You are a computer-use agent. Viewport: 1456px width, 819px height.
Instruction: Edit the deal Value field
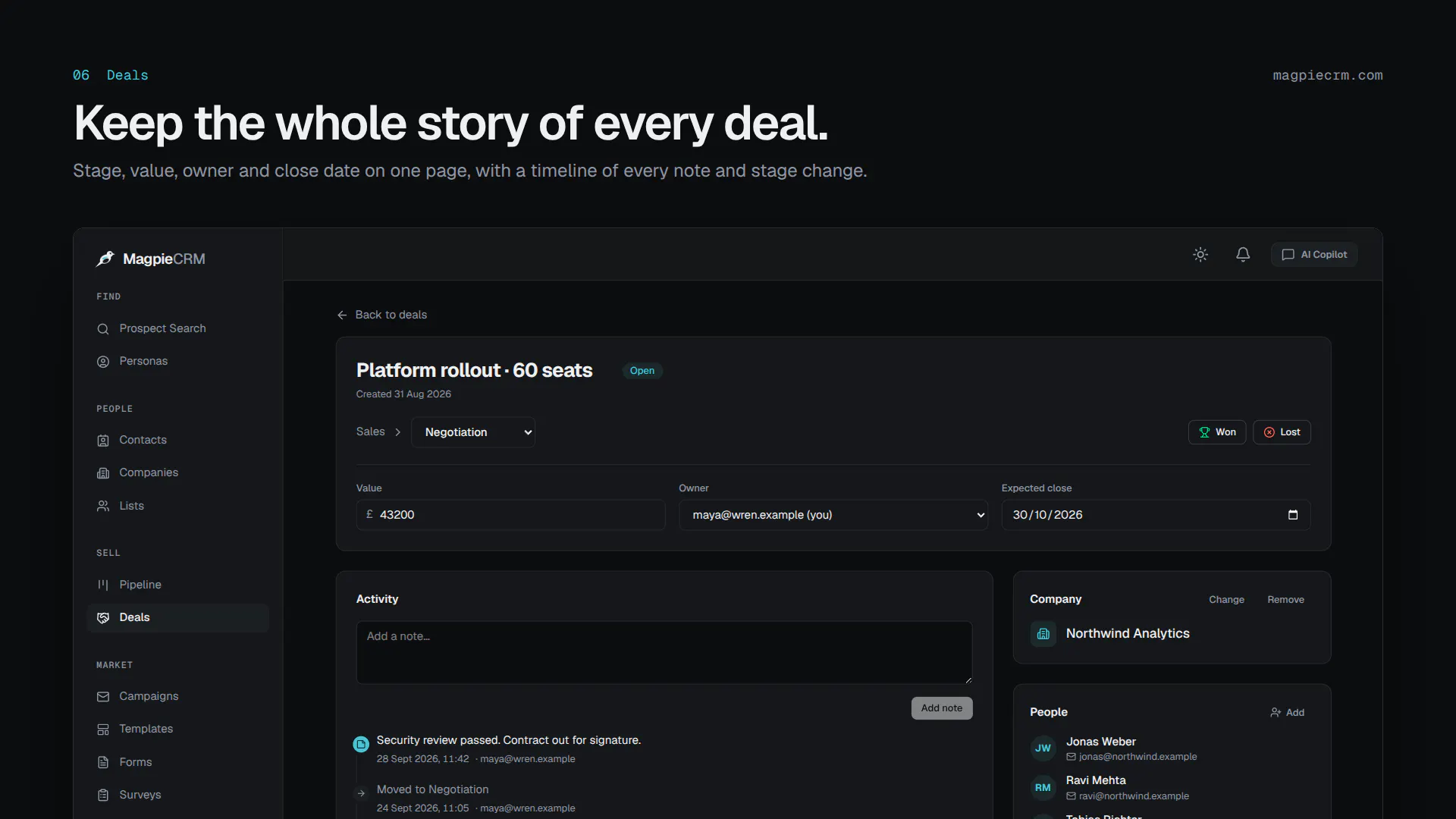point(511,515)
